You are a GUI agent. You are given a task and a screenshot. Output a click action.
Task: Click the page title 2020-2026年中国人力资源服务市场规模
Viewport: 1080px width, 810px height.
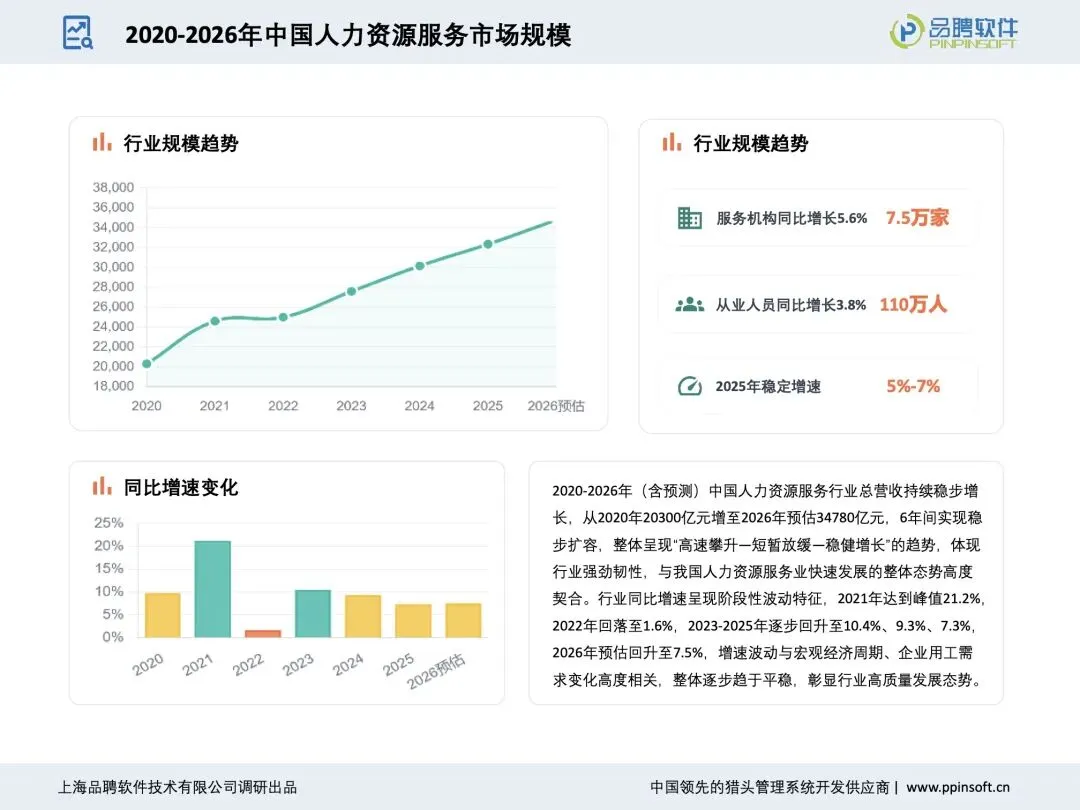tap(348, 34)
